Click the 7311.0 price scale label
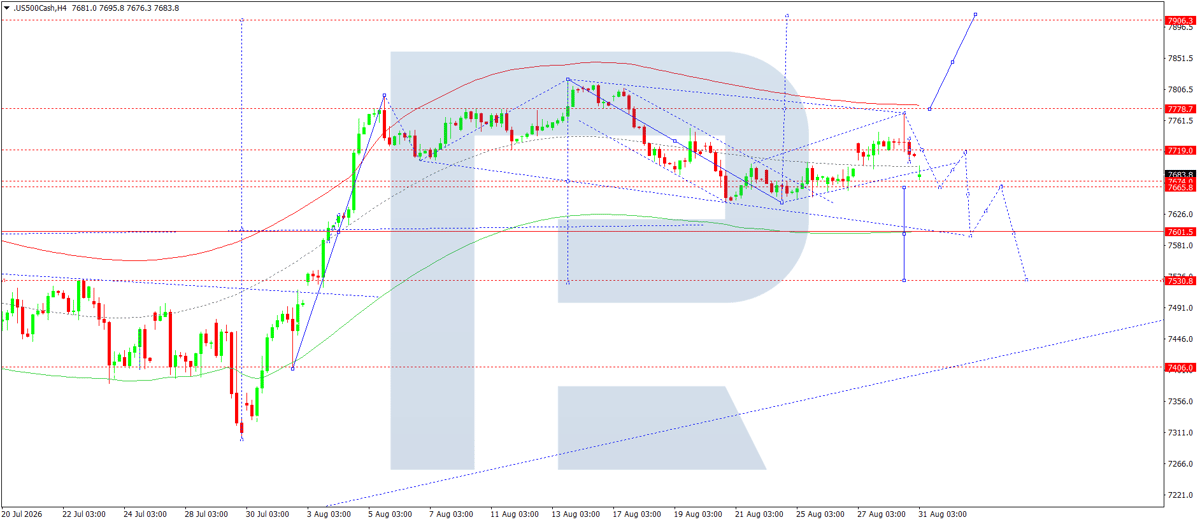This screenshot has width=1200, height=522. click(1182, 433)
